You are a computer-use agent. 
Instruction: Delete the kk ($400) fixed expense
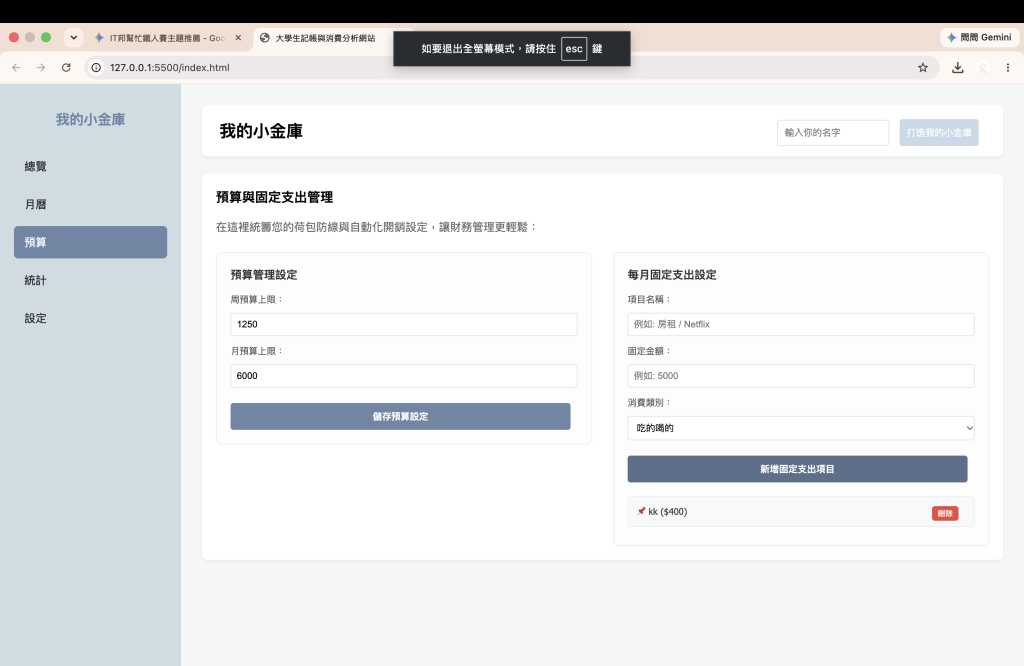point(945,513)
